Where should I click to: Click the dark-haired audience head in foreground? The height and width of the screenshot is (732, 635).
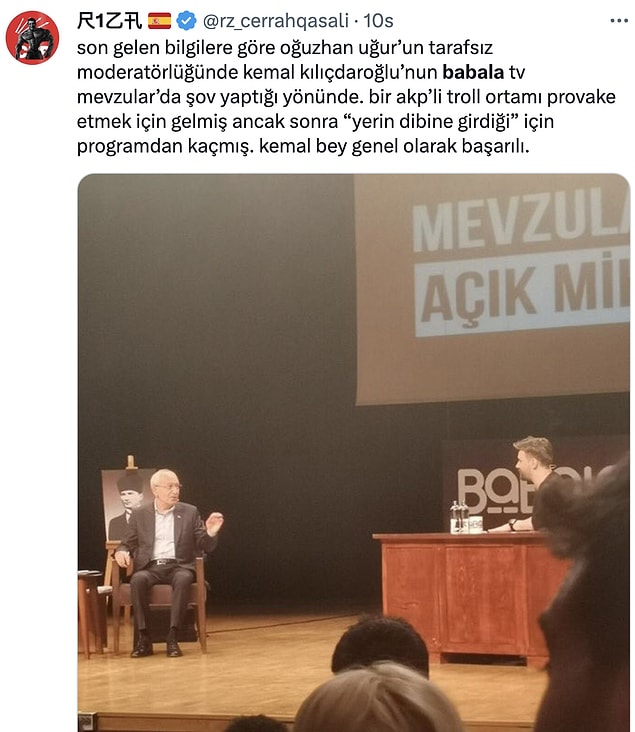click(x=380, y=646)
